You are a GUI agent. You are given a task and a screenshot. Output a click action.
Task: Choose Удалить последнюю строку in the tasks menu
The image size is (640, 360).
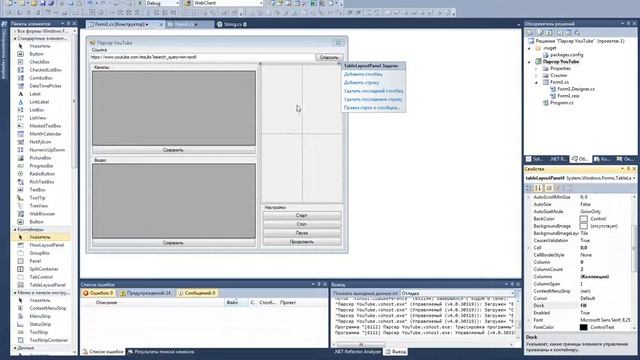(x=373, y=99)
